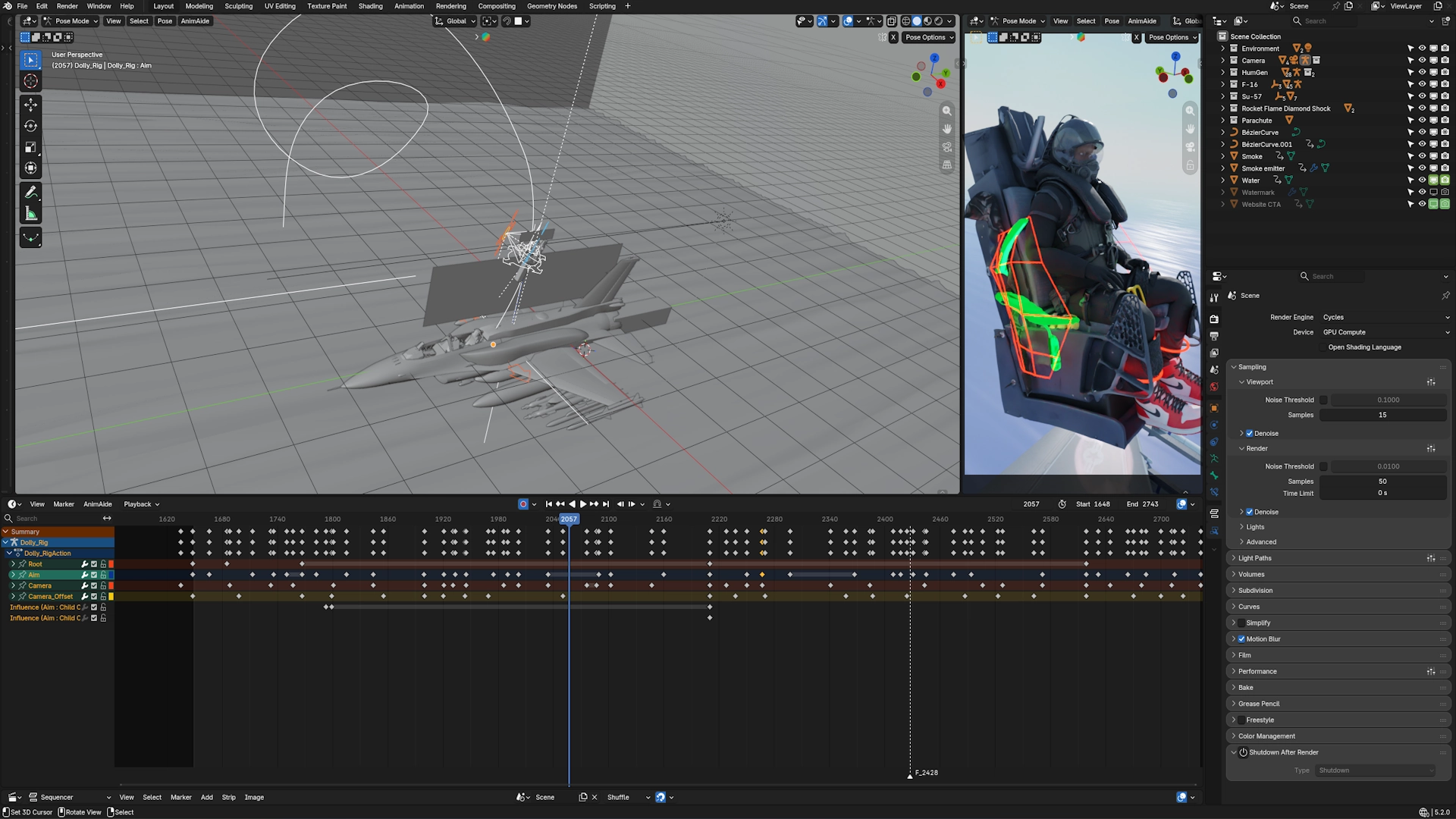Expand the F-16 collection
1456x819 pixels.
(1222, 84)
